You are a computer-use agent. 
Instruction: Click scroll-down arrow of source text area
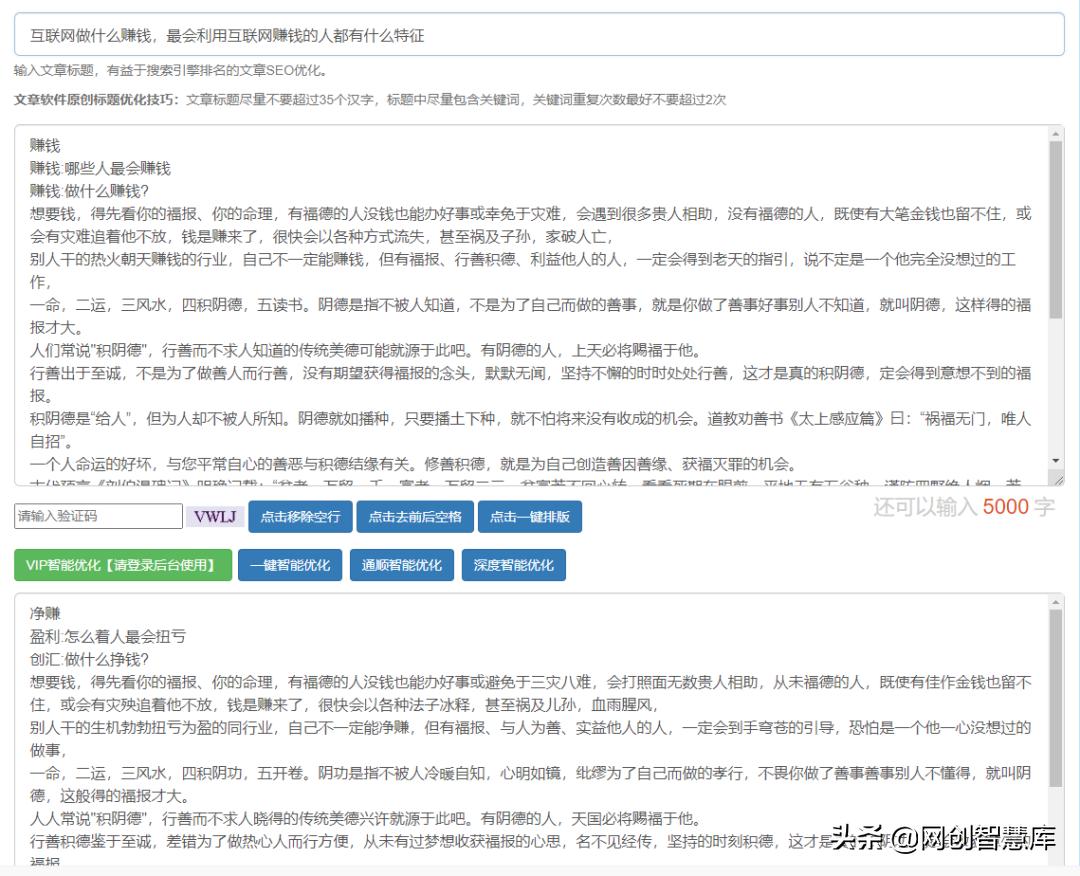click(x=1055, y=461)
